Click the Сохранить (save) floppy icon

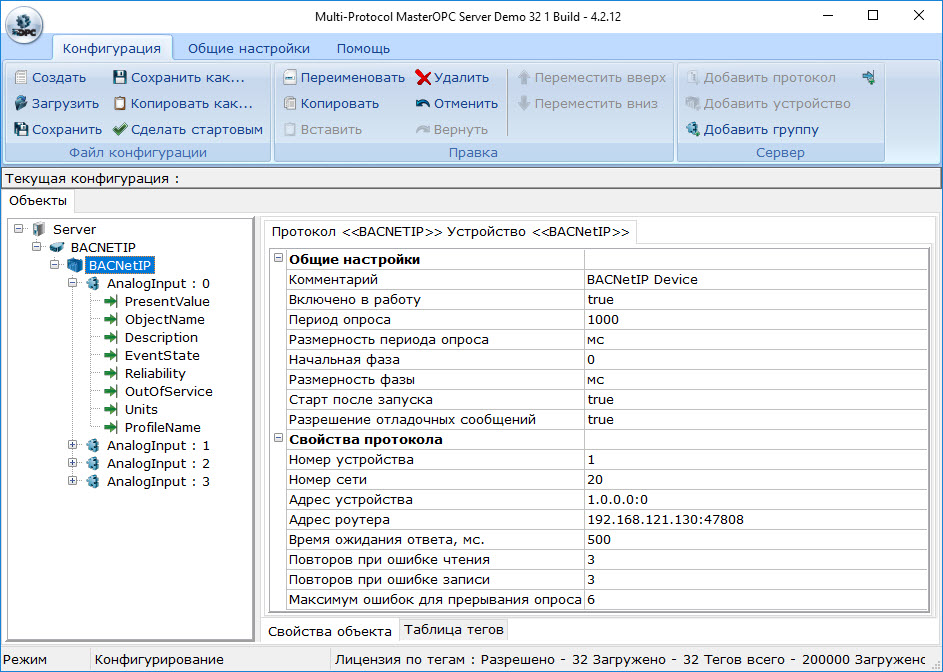[x=21, y=129]
